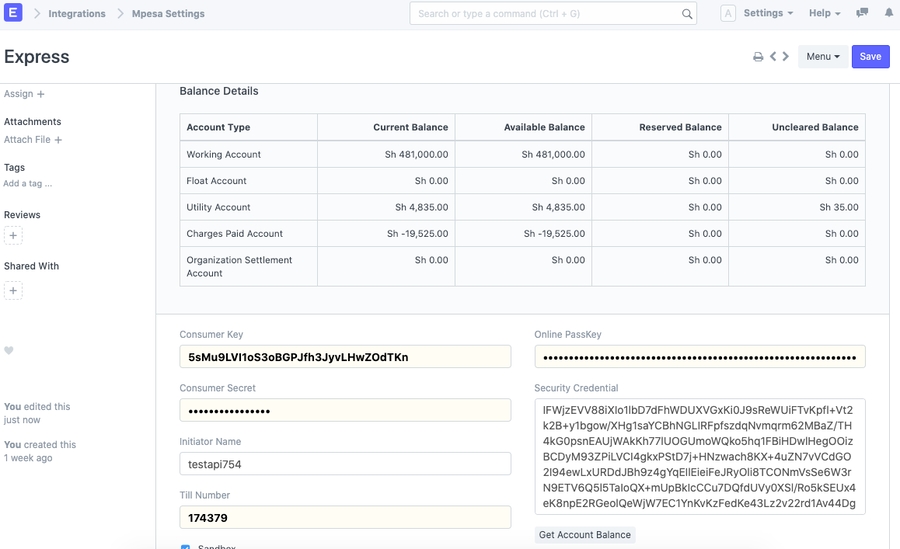Navigate to Integrations breadcrumb
The width and height of the screenshot is (900, 549).
coord(77,14)
